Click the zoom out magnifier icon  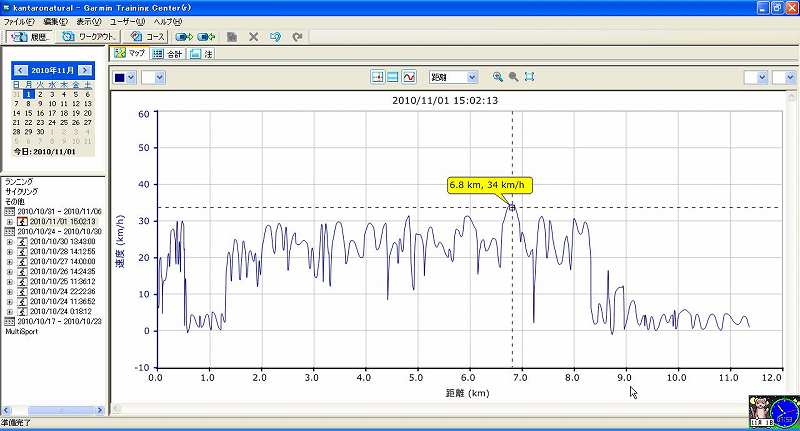click(513, 77)
